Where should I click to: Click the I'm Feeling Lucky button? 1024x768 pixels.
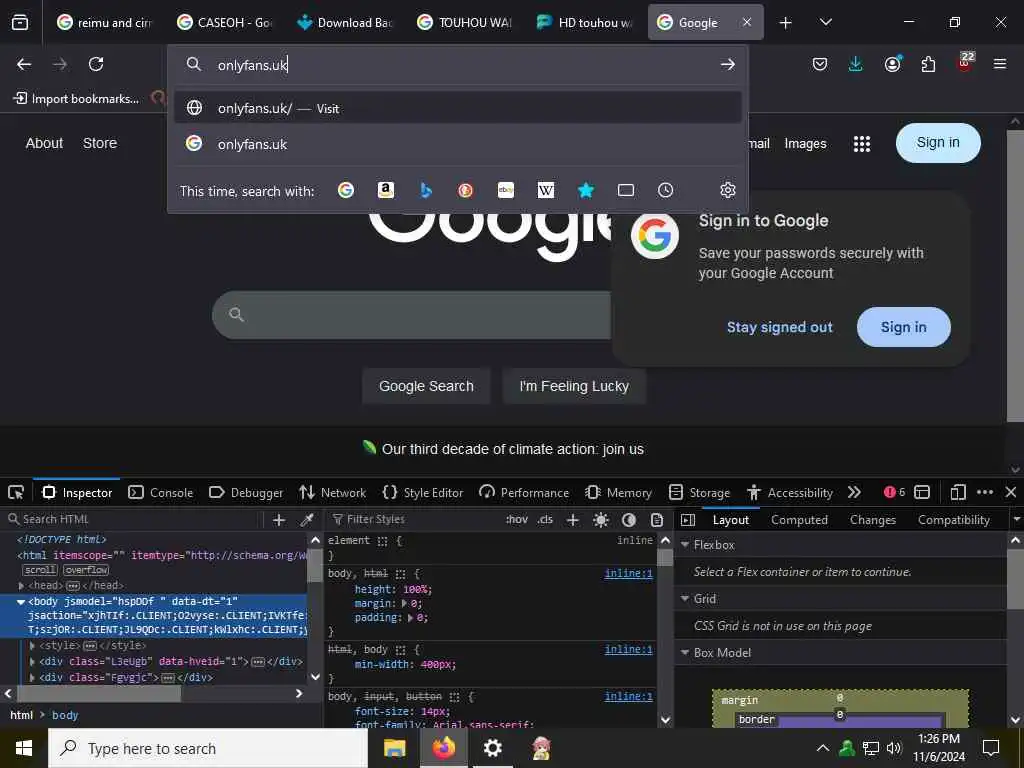click(x=574, y=386)
